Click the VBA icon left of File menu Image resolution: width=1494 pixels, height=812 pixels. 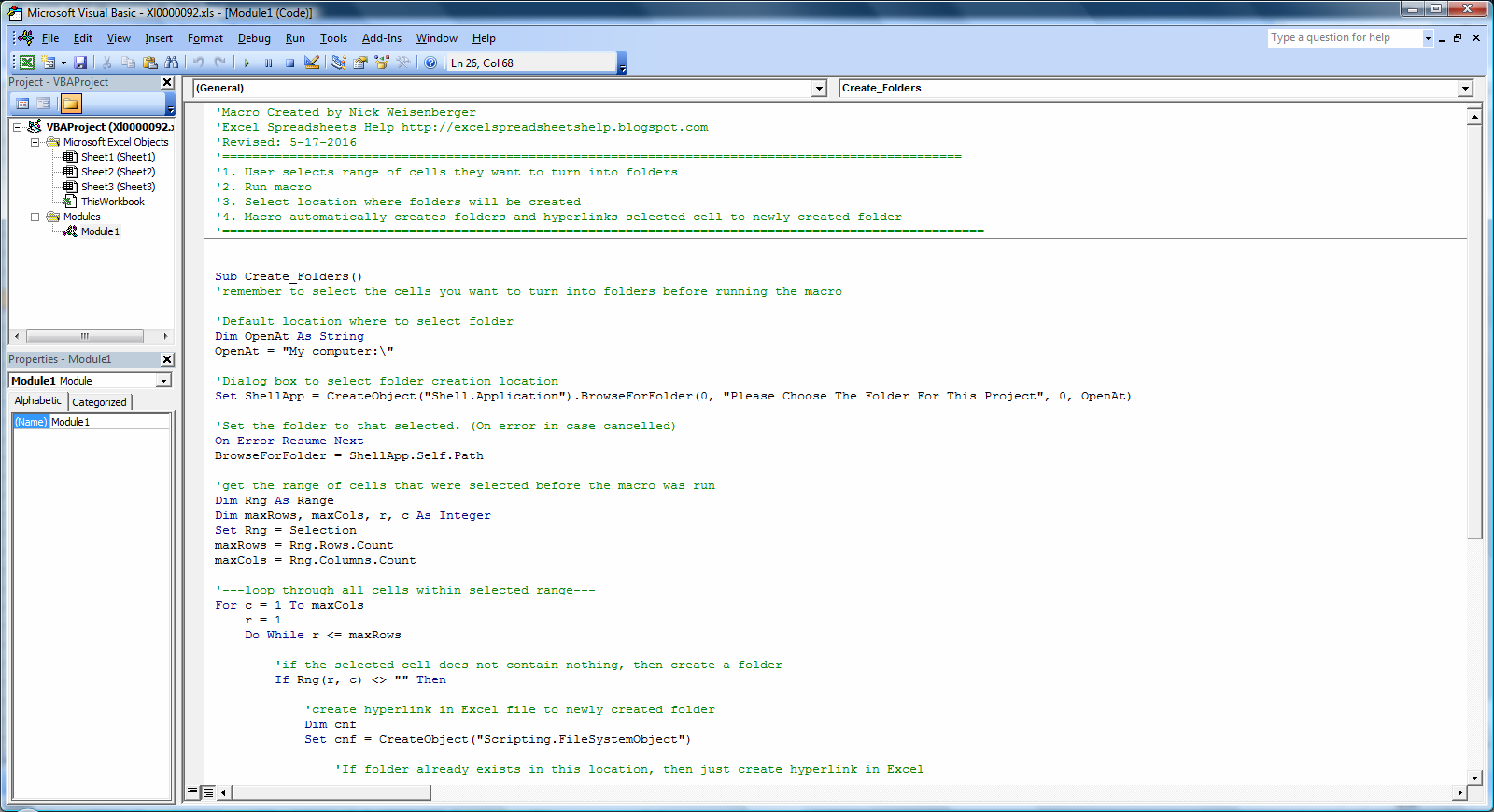[x=25, y=37]
